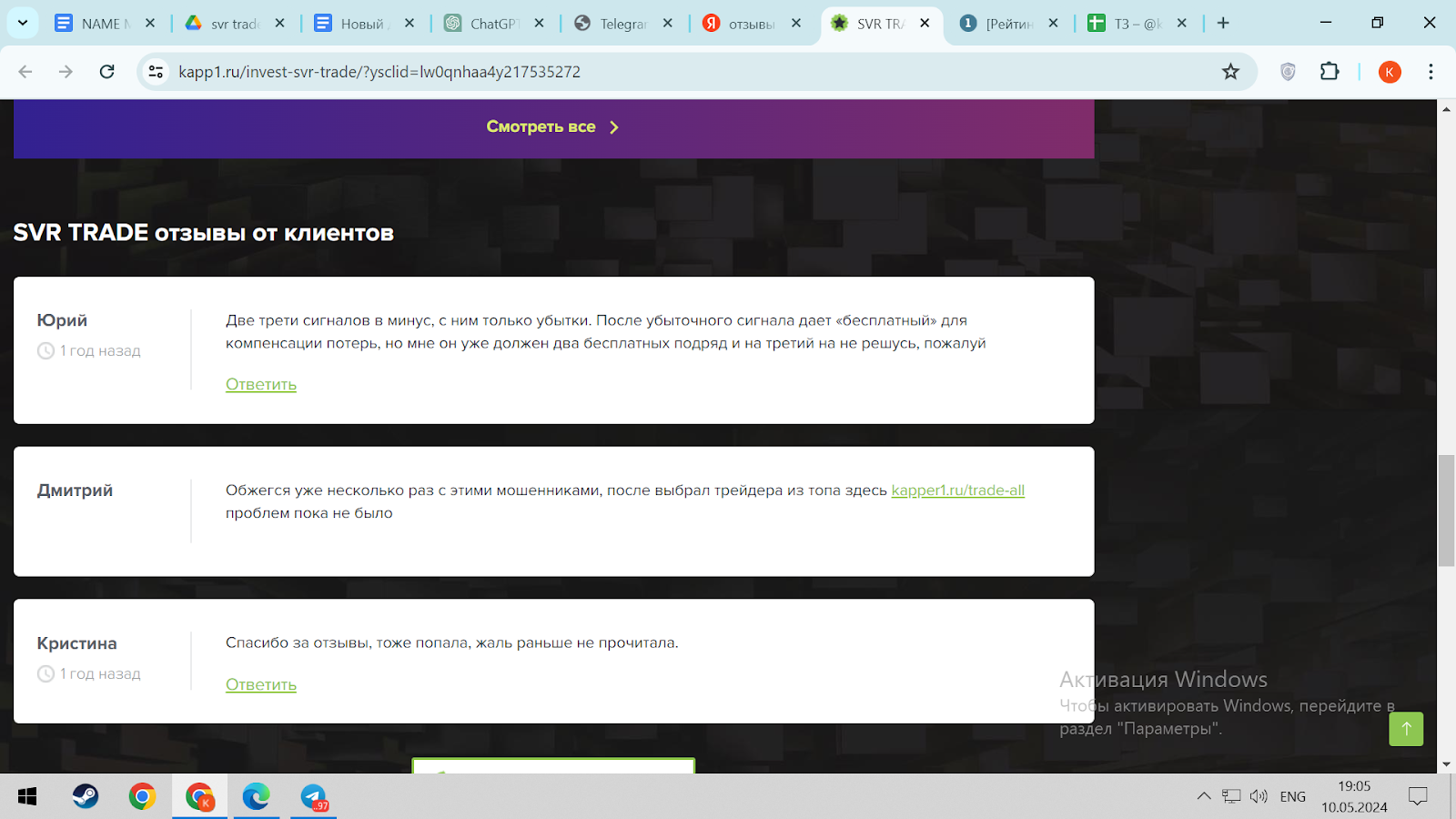Open the kapper1.ru/trade-all link
The height and width of the screenshot is (819, 1456).
point(957,490)
